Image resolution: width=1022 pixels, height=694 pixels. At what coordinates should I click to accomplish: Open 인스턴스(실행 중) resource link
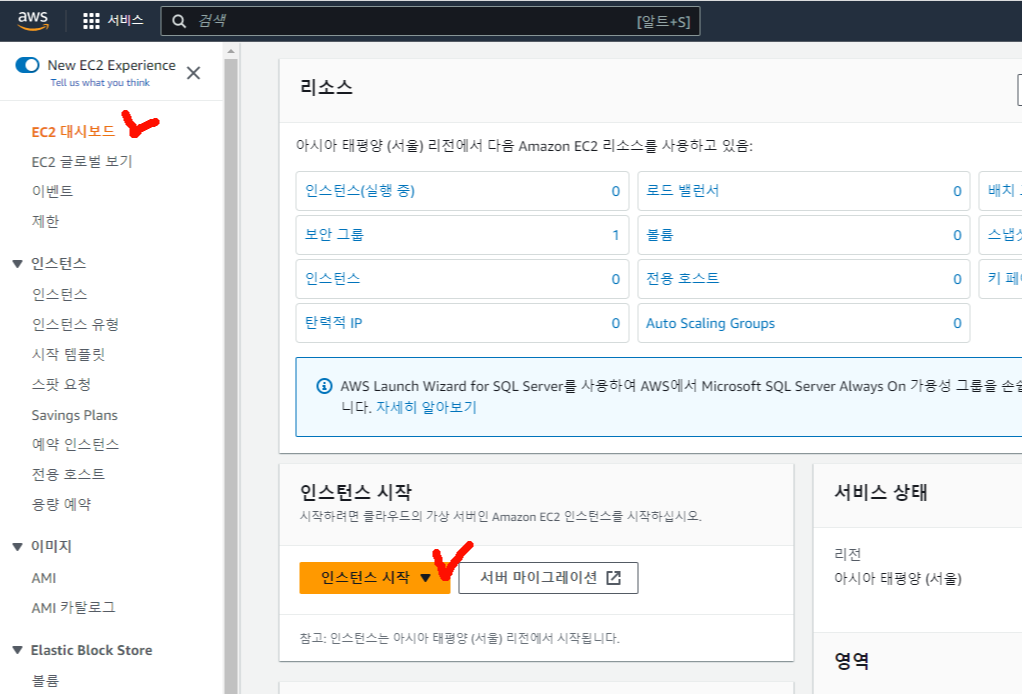click(360, 191)
